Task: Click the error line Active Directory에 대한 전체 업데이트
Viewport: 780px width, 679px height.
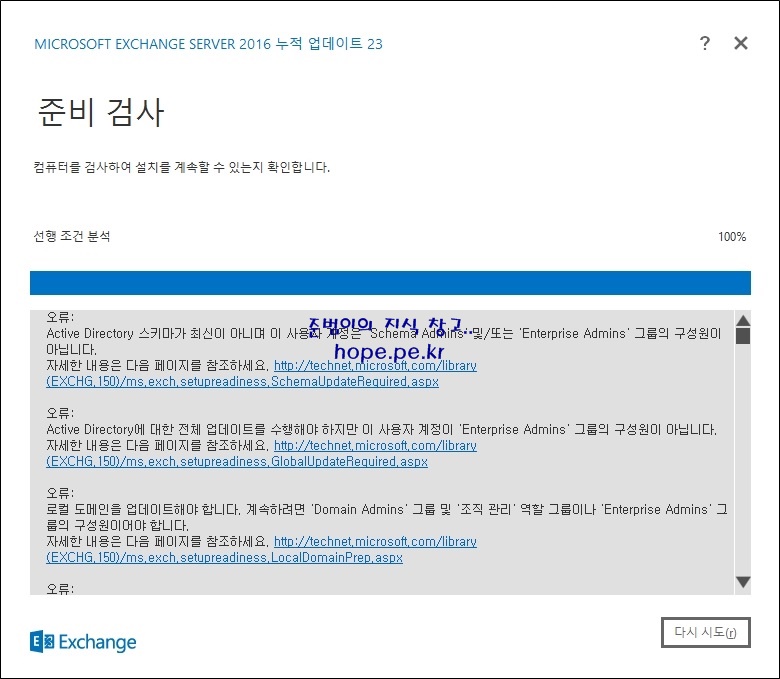Action: pos(382,429)
